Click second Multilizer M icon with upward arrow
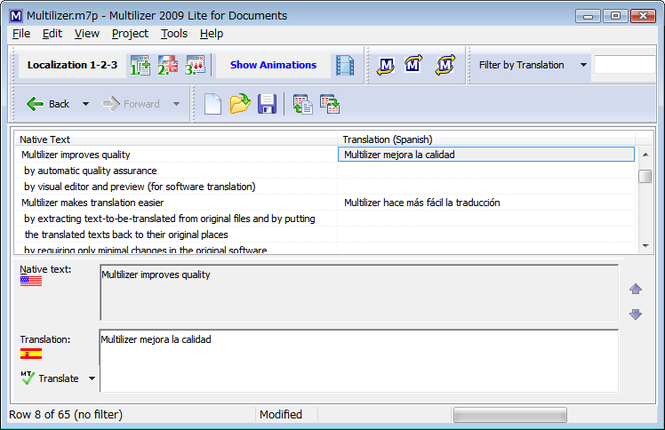 pyautogui.click(x=413, y=64)
